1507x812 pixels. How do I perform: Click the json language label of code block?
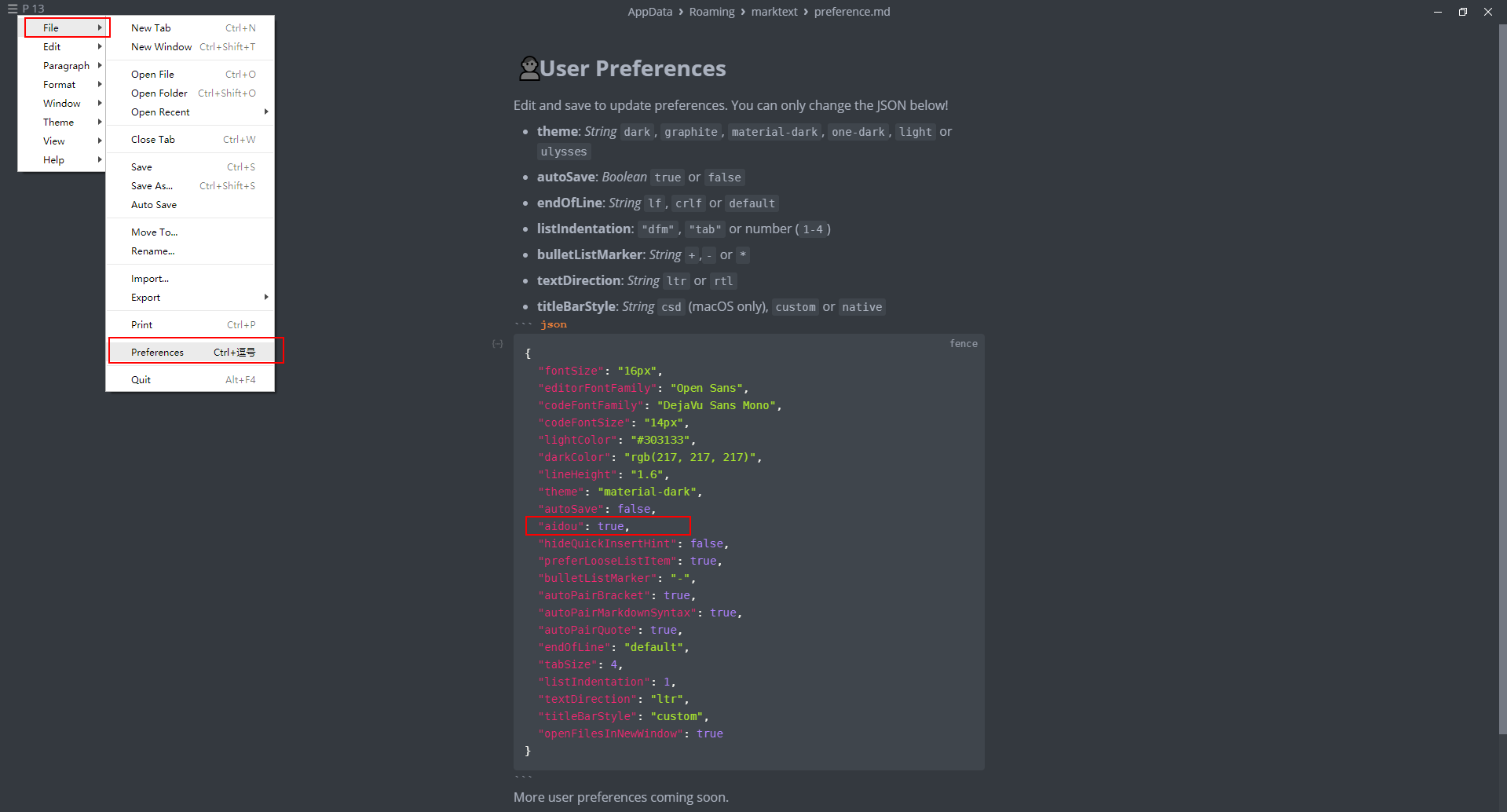(554, 324)
